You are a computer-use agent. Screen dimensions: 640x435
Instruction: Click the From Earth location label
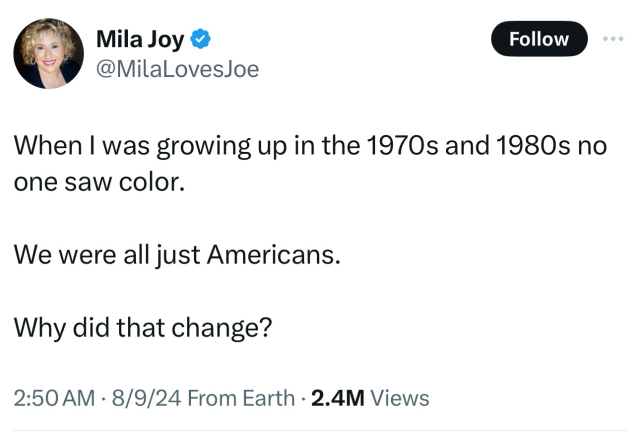point(240,398)
